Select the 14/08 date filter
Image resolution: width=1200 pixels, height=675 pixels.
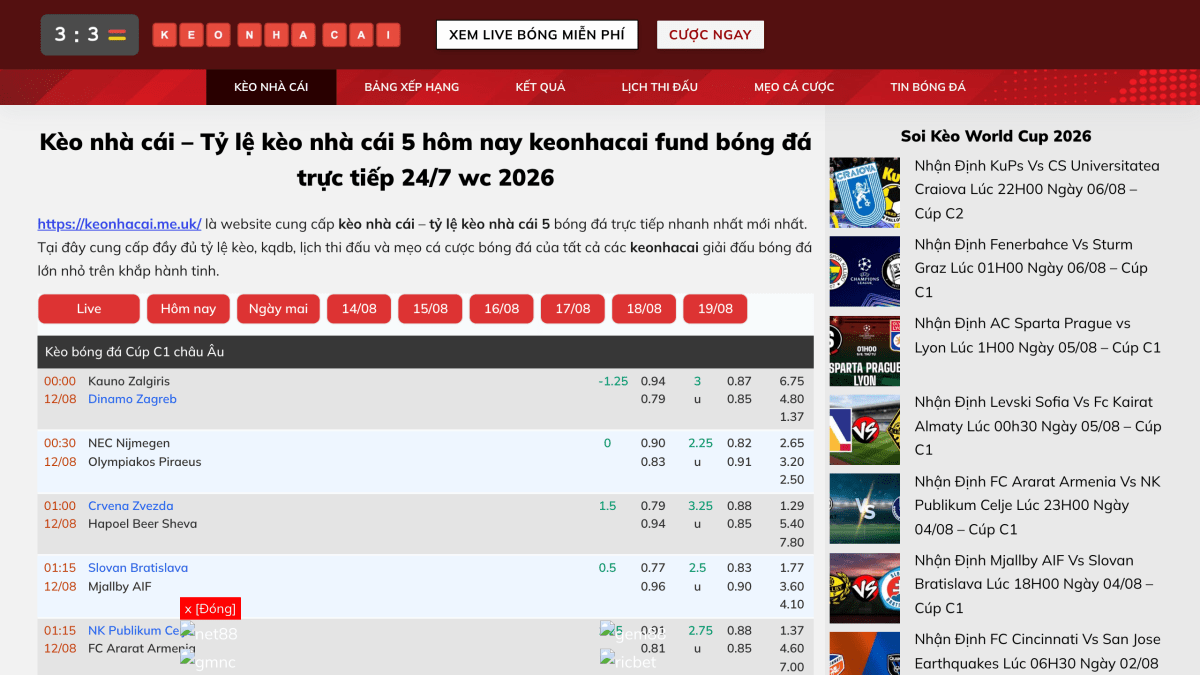(x=359, y=309)
